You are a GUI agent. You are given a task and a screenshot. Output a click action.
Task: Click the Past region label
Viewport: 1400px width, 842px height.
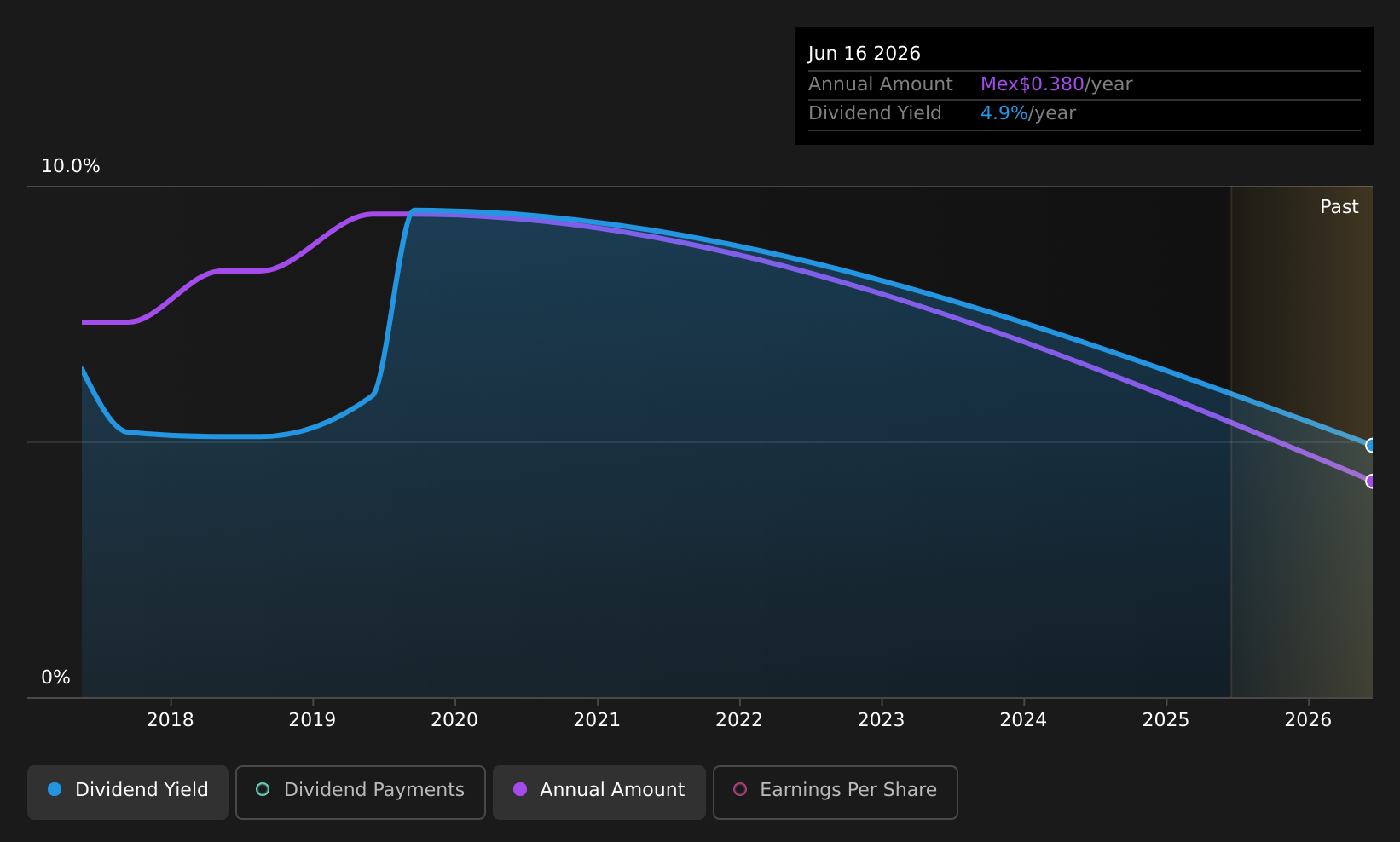(x=1339, y=207)
